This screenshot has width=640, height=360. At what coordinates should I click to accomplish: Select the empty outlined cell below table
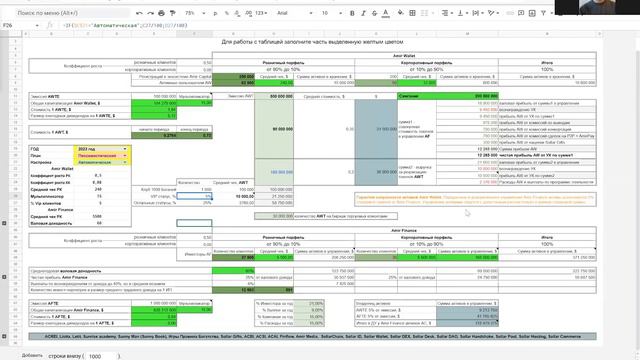(194, 223)
